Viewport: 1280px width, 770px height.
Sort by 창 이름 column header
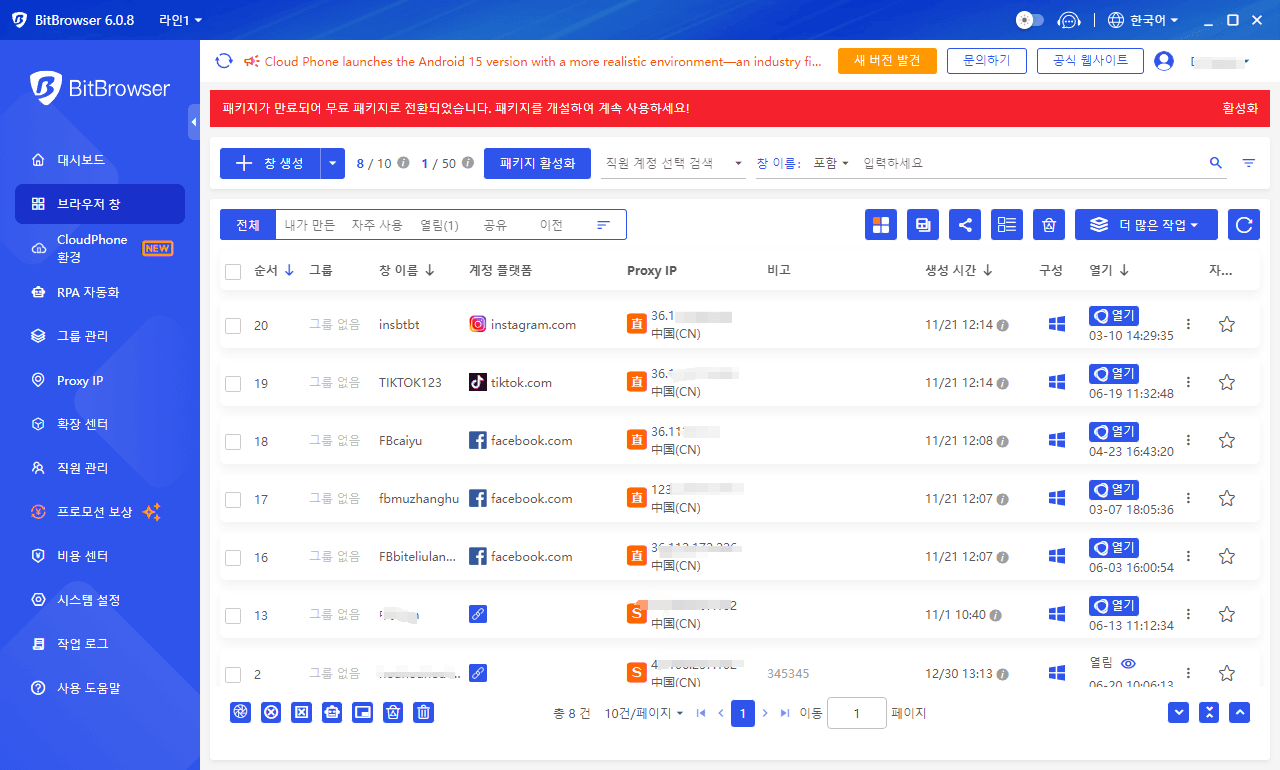[407, 270]
